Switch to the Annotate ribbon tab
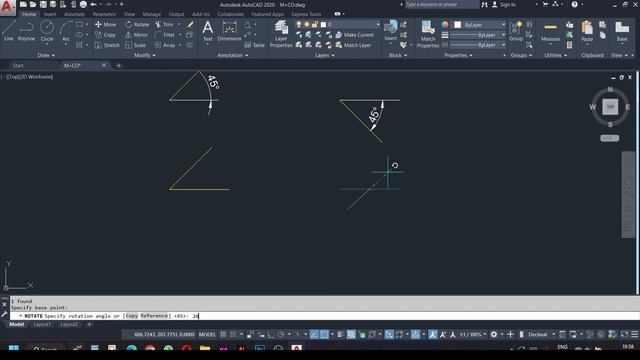The height and width of the screenshot is (360, 640). 74,14
